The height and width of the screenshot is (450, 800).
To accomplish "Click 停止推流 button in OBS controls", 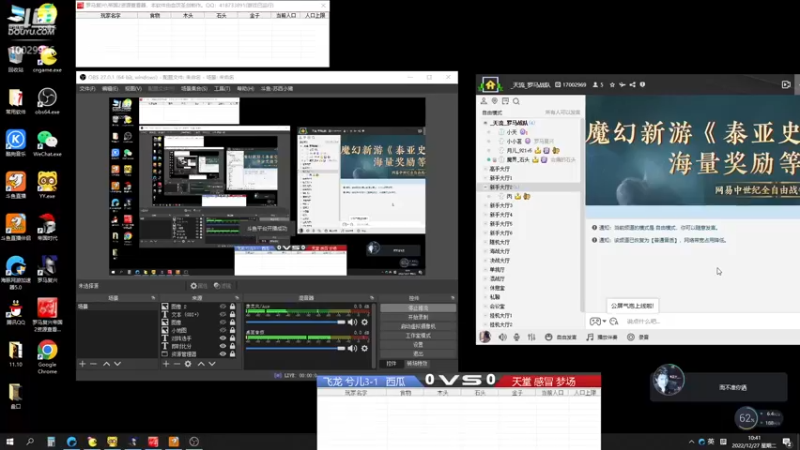I will click(x=418, y=308).
